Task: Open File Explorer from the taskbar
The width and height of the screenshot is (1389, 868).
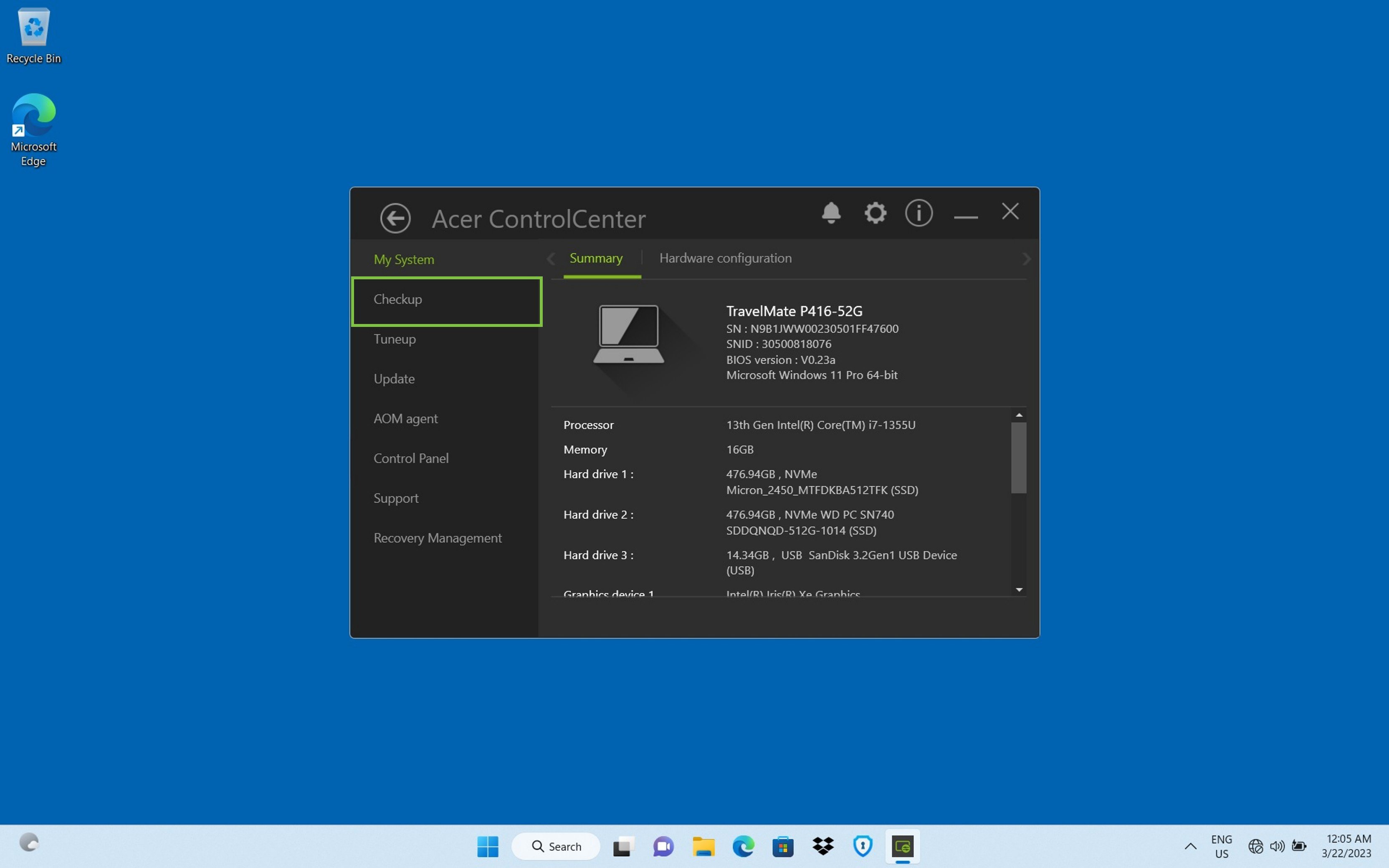Action: pos(703,846)
